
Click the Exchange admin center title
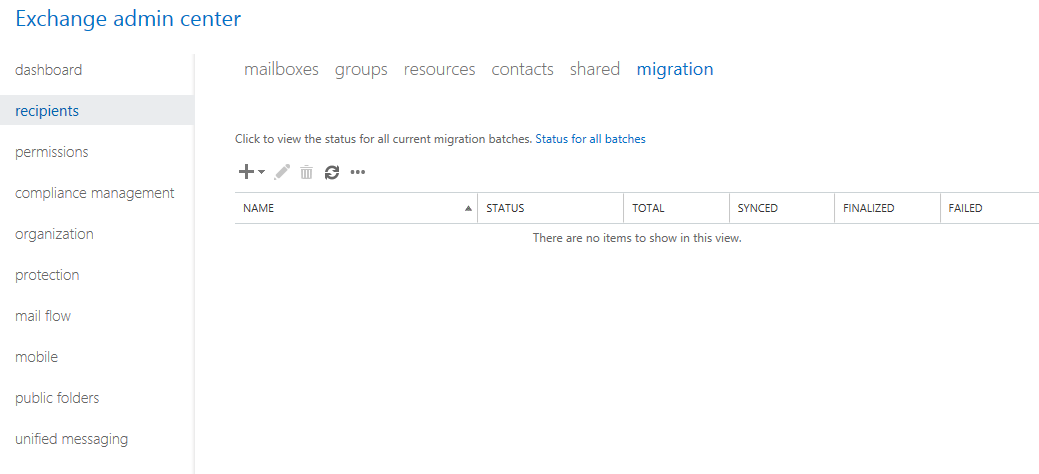pos(128,19)
